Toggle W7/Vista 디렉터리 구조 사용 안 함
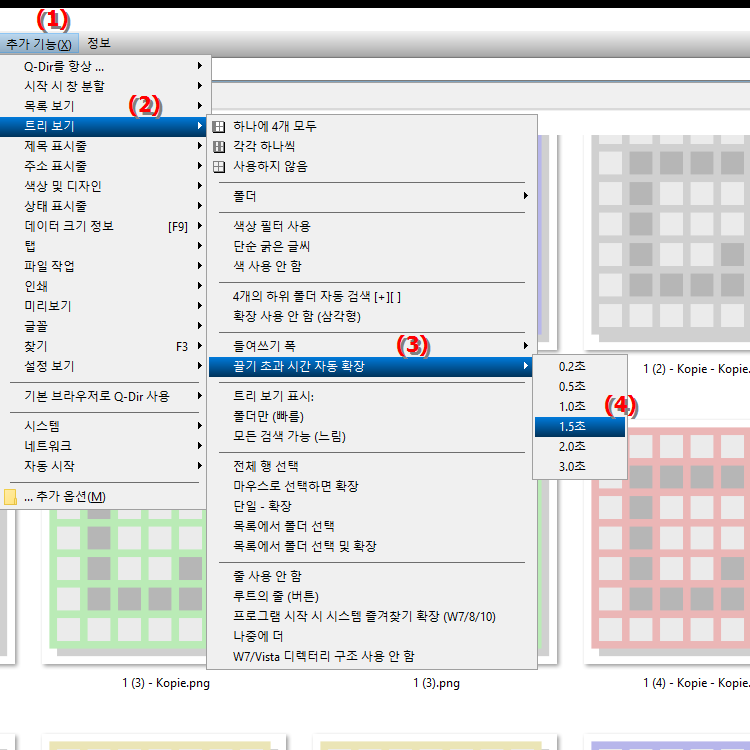The height and width of the screenshot is (750, 750). click(371, 656)
